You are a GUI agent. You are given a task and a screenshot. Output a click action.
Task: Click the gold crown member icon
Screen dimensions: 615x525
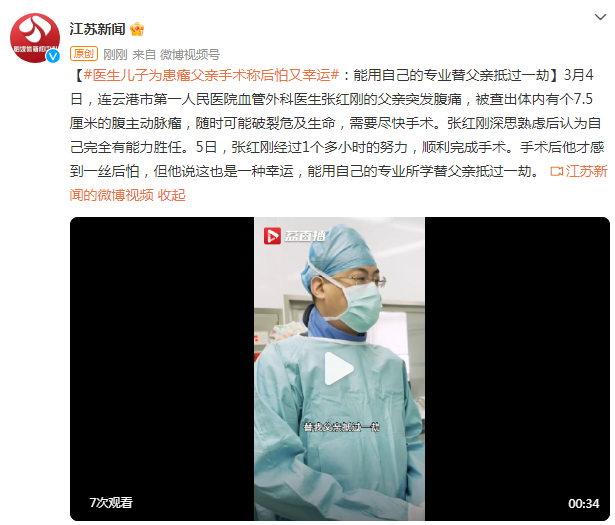[136, 29]
